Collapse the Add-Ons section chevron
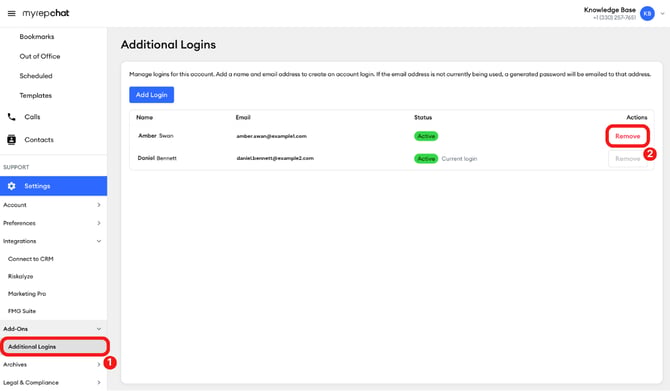This screenshot has width=670, height=391. pyautogui.click(x=99, y=329)
